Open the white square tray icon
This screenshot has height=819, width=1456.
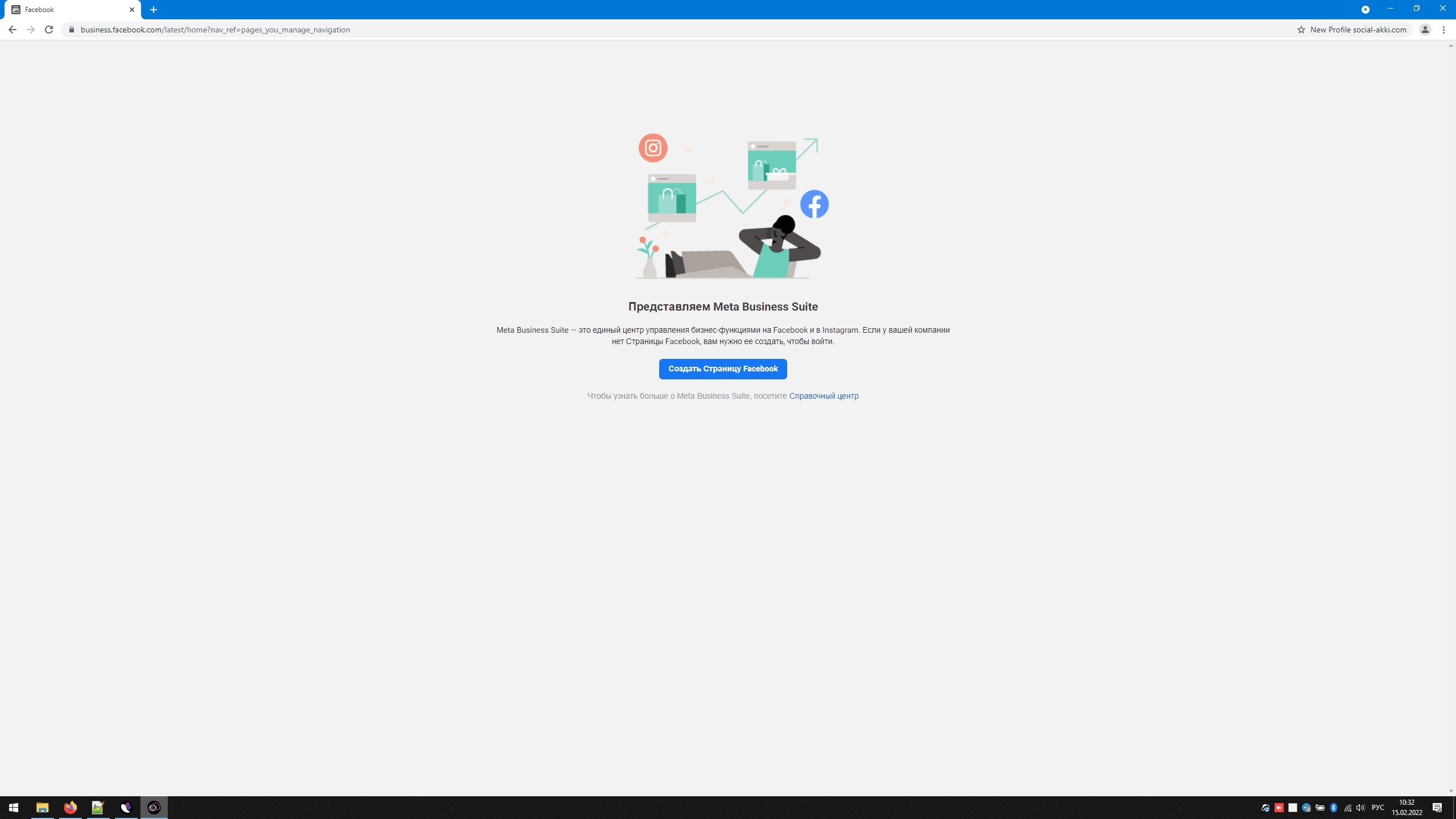point(1293,808)
